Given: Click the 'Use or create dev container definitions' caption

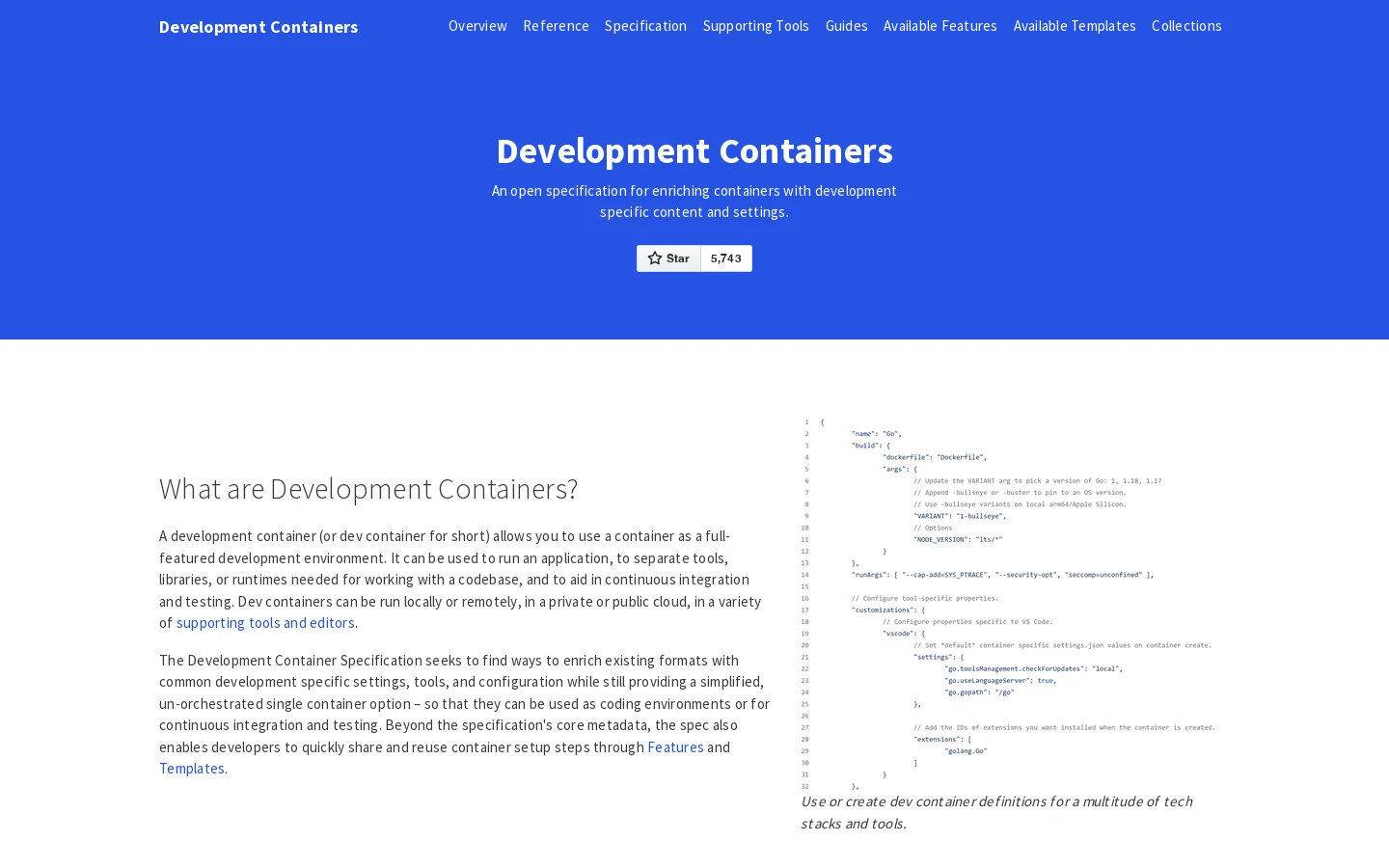Looking at the screenshot, I should (x=996, y=812).
